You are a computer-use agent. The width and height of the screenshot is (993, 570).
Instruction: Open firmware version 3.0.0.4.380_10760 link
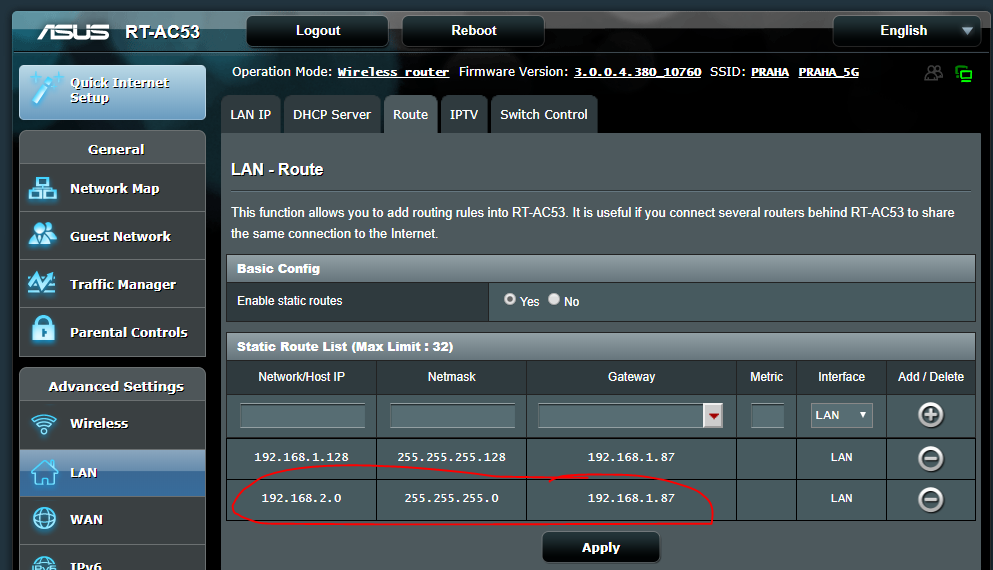(x=638, y=72)
